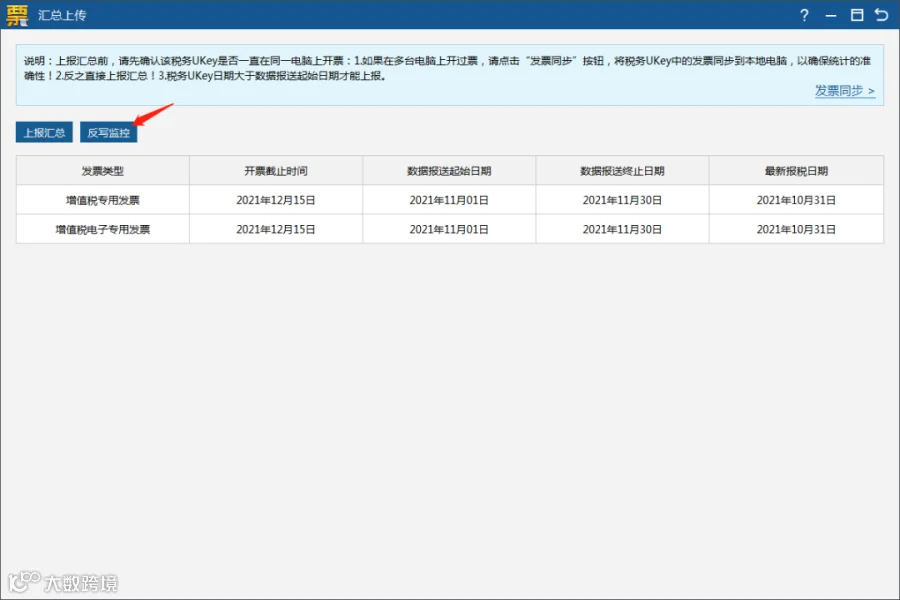The width and height of the screenshot is (900, 600).
Task: Click the 最新报税日期 column header
Action: click(796, 171)
